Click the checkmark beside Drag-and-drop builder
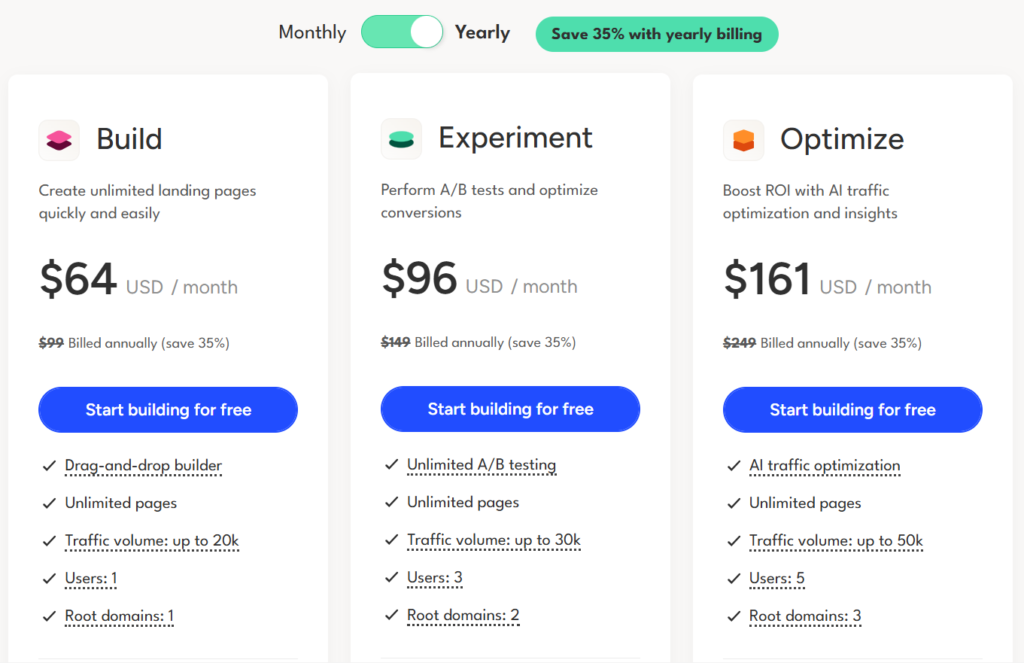The height and width of the screenshot is (663, 1024). point(49,465)
